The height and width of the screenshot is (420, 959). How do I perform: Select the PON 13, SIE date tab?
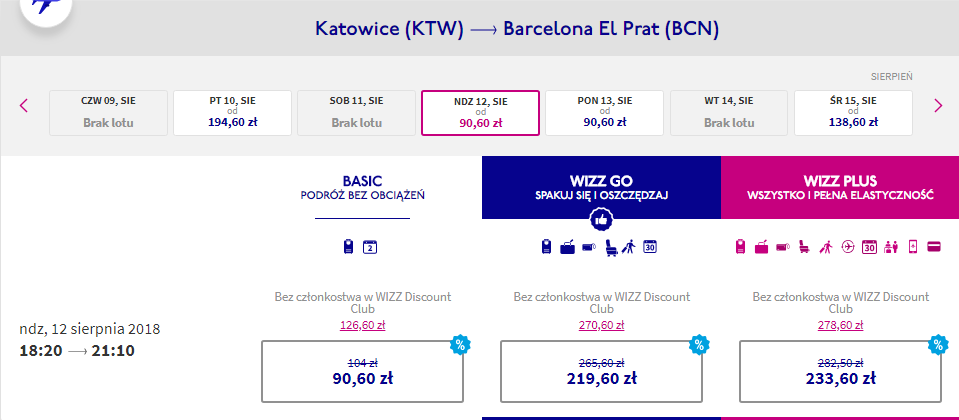[x=605, y=113]
